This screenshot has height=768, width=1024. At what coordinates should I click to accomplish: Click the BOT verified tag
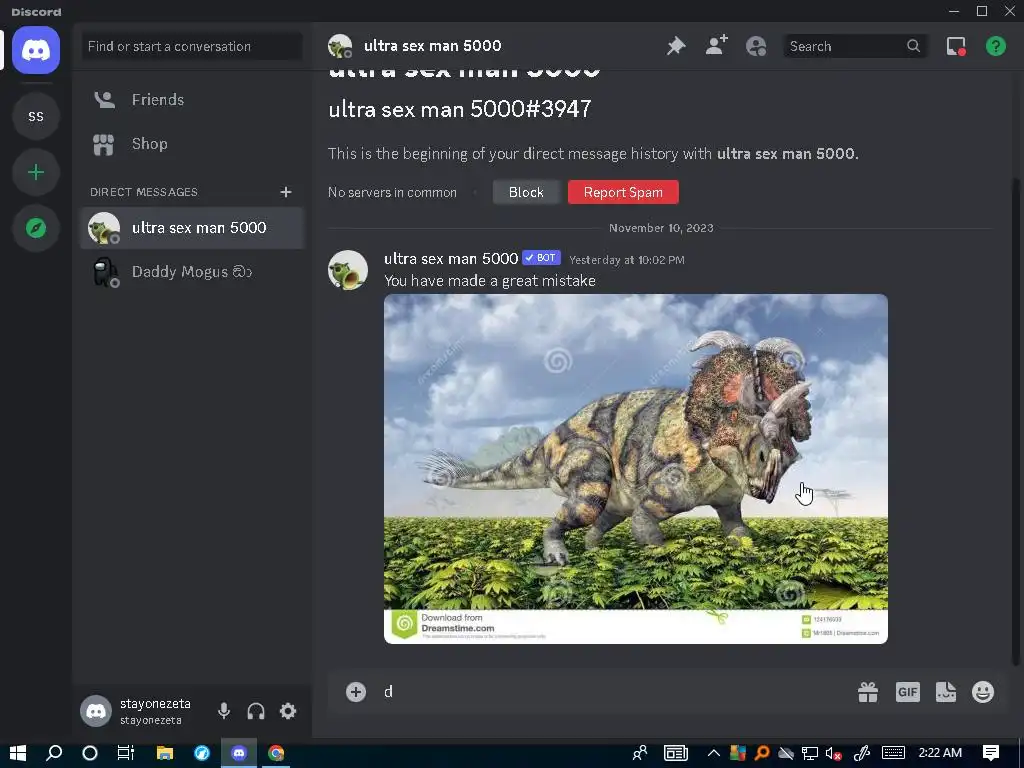coord(541,258)
